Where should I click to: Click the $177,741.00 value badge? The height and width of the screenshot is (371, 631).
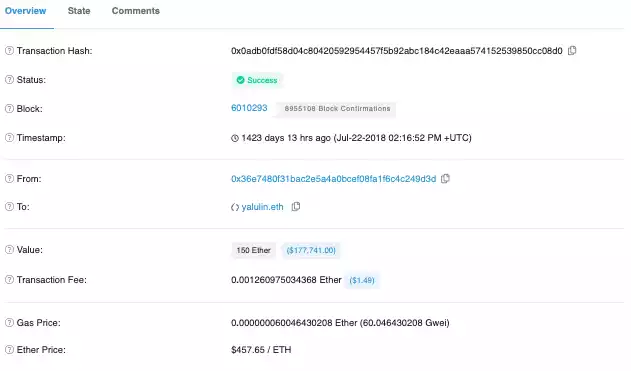click(311, 250)
